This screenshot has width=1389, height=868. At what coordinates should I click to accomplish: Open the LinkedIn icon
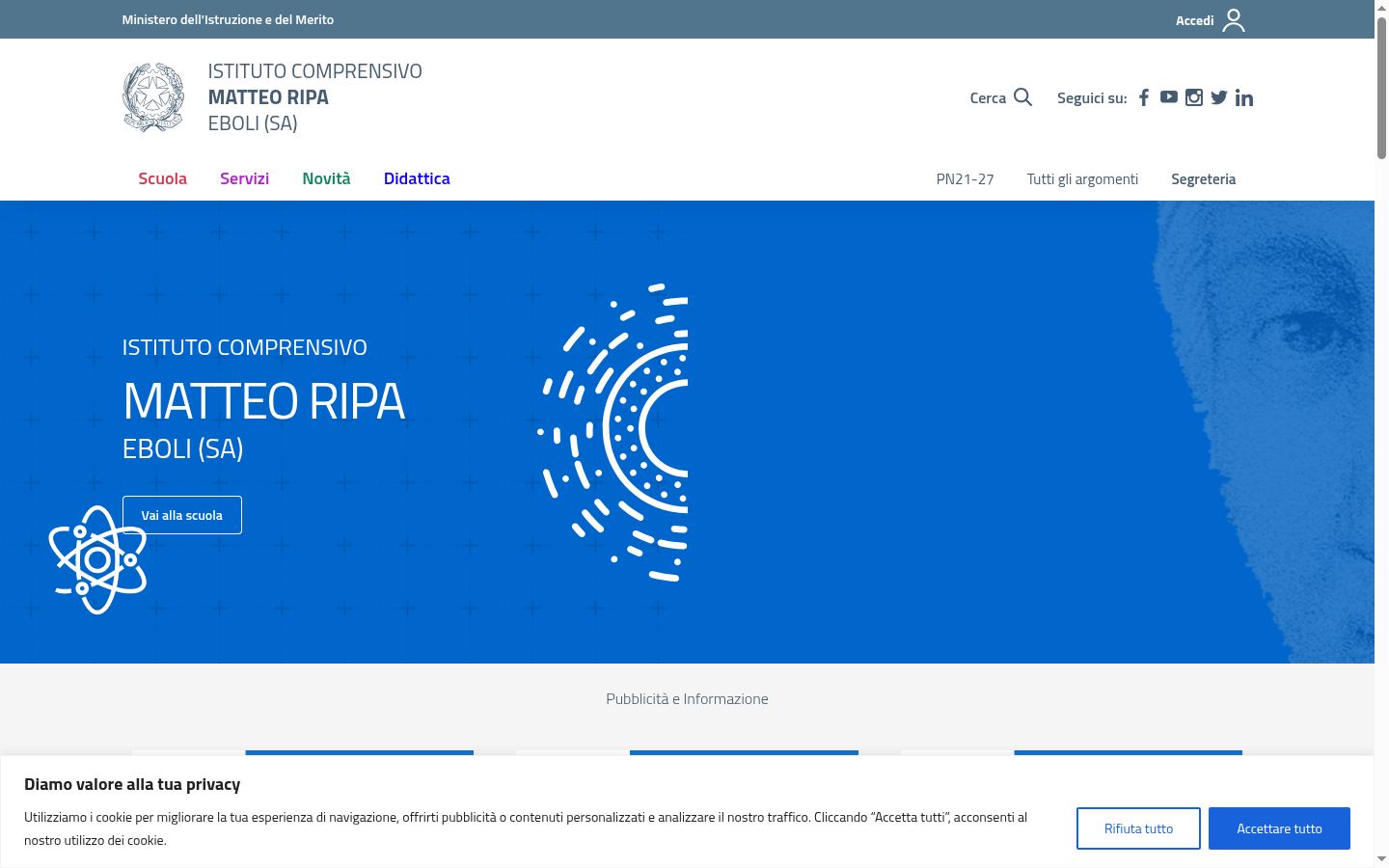[1244, 97]
